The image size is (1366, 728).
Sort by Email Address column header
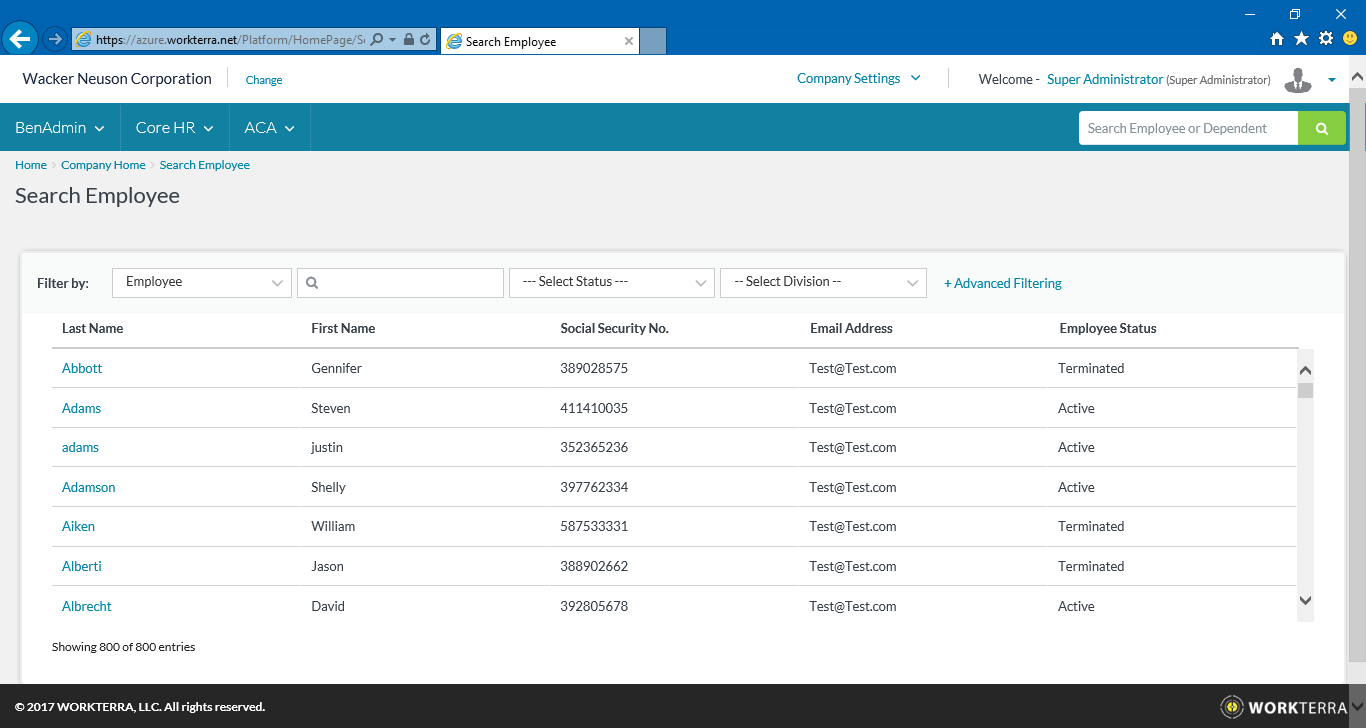[851, 328]
